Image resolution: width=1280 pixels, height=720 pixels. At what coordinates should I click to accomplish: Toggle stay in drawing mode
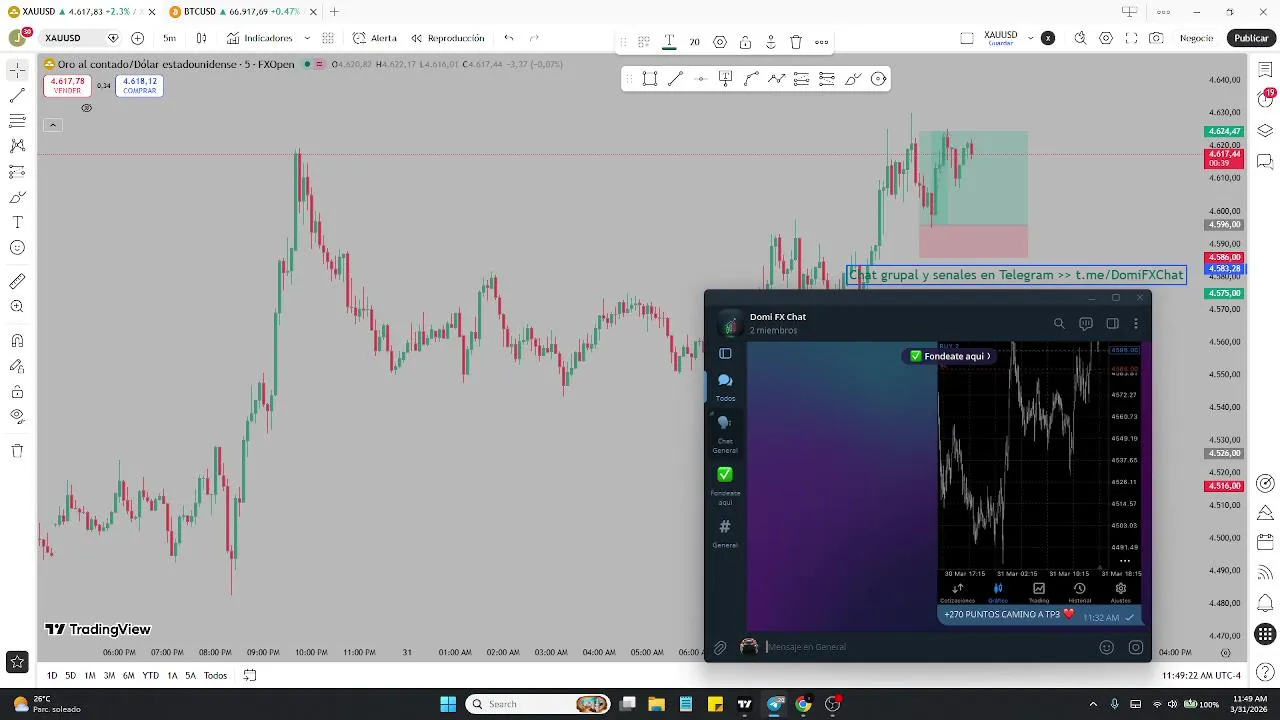17,366
